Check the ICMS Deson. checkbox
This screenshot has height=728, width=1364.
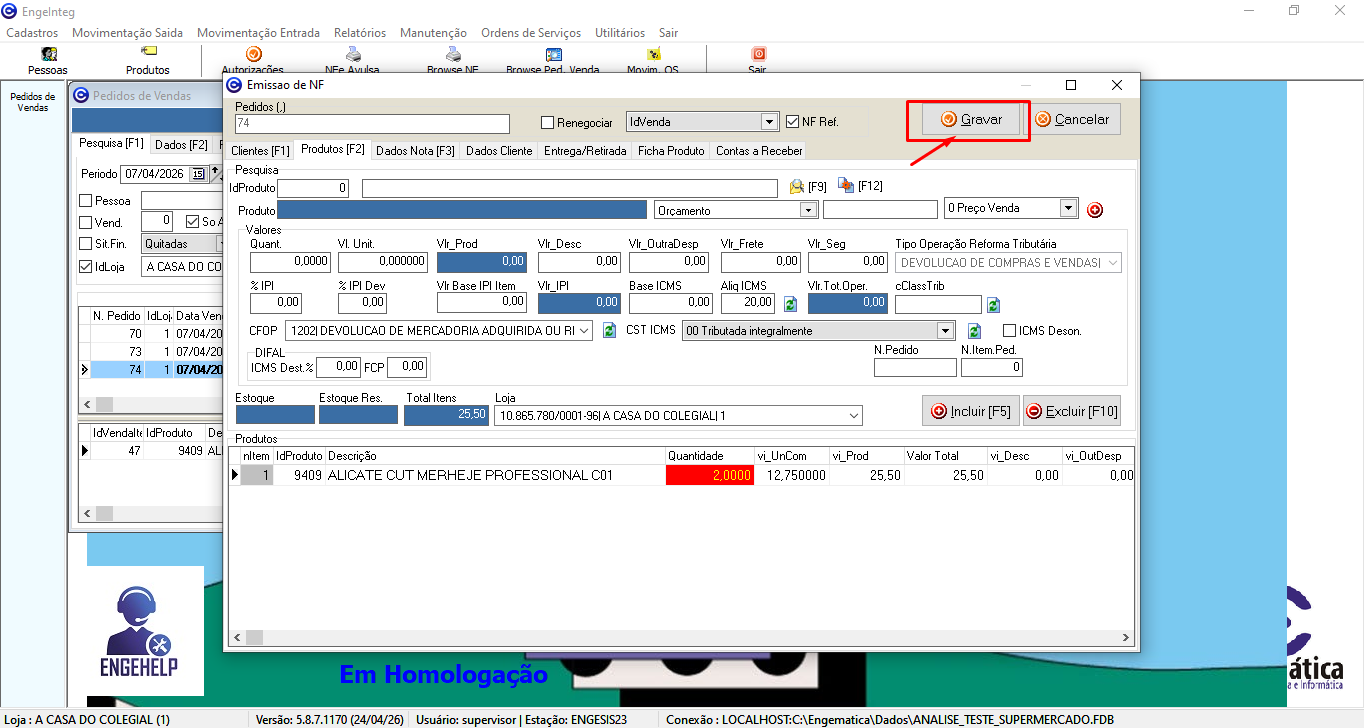pos(1009,330)
